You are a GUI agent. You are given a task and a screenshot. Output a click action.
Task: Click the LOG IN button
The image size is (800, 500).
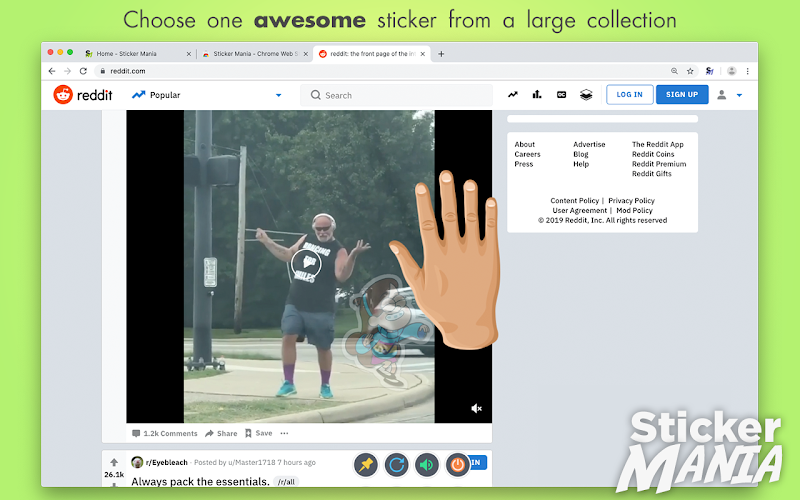[x=630, y=94]
